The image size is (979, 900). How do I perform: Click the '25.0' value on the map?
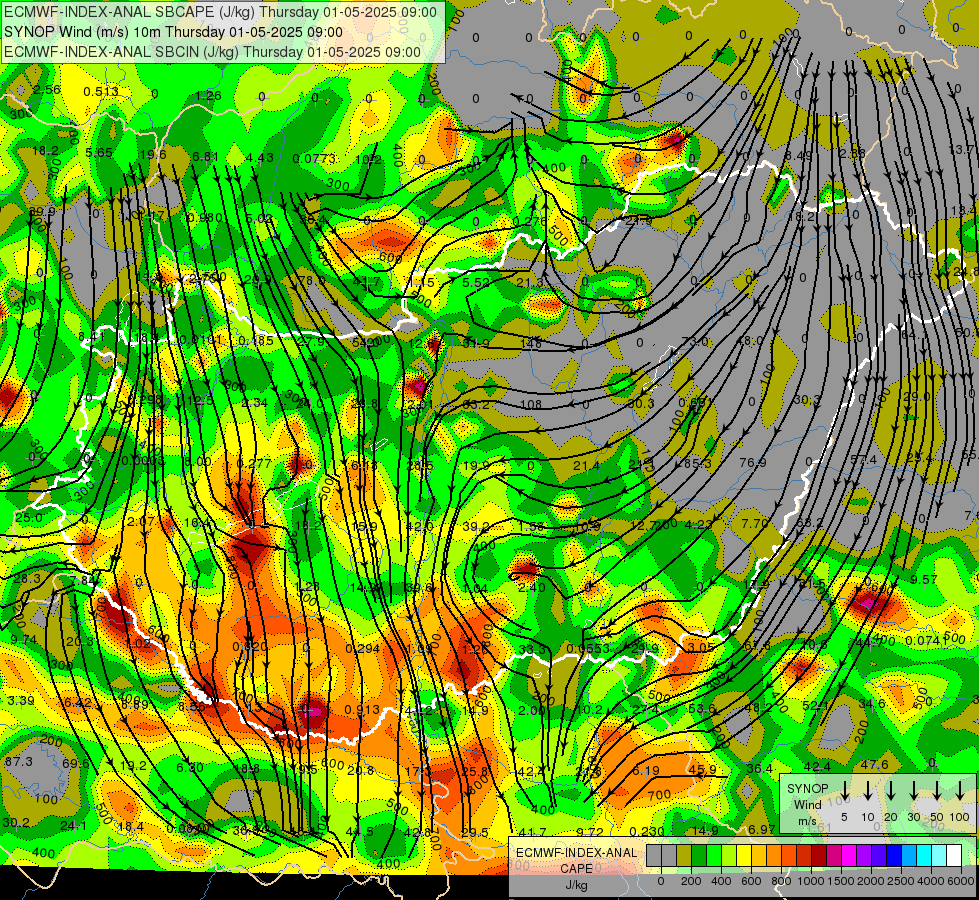coord(29,518)
